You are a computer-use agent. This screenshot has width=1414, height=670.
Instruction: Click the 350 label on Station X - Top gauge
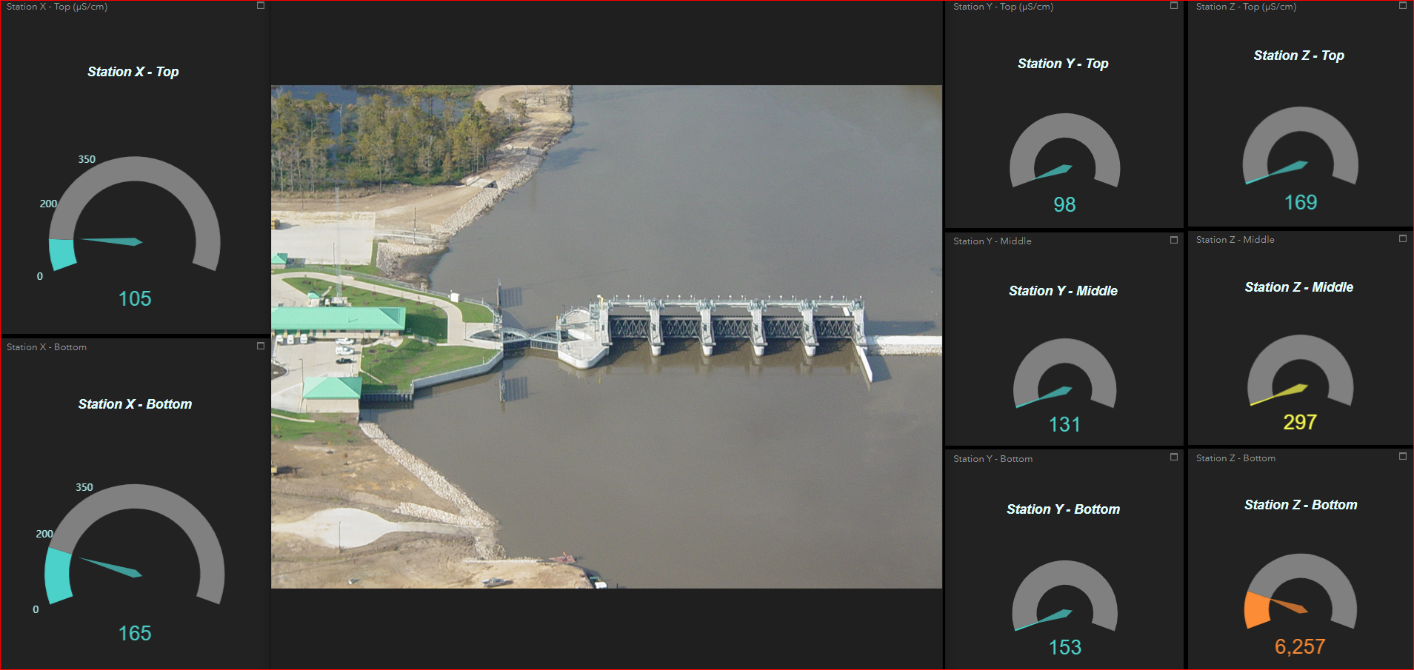point(86,159)
